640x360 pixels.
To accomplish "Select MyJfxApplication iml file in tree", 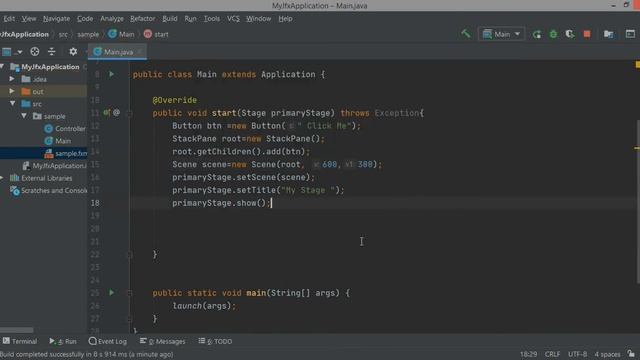I will click(54, 166).
